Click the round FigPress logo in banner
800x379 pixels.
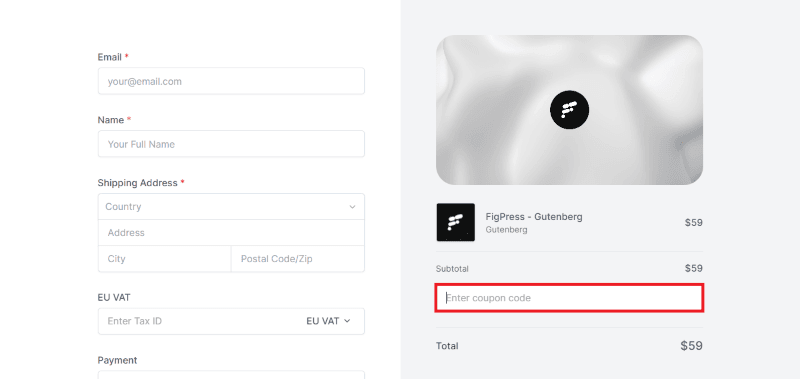(x=569, y=110)
